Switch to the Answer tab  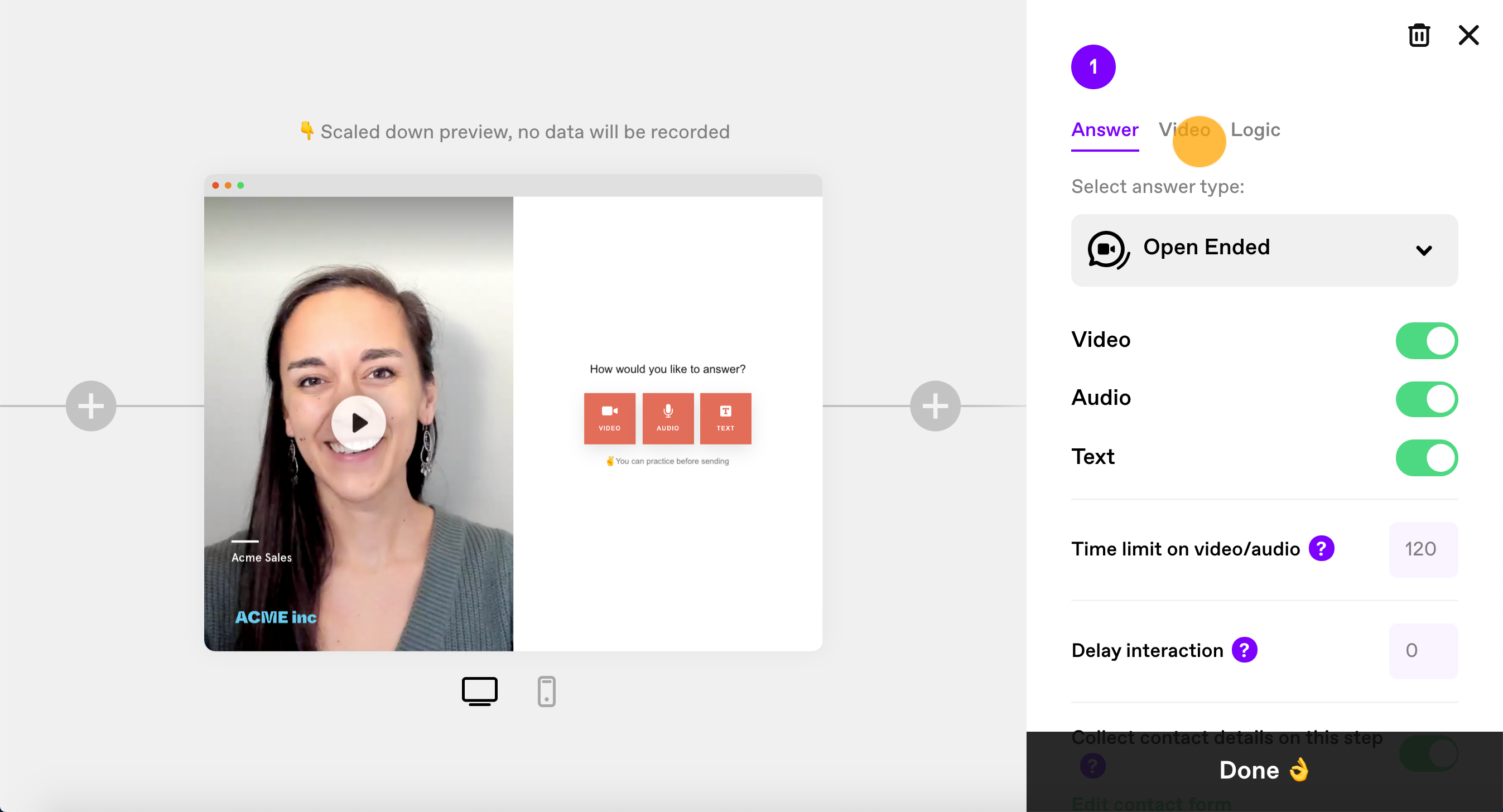[1105, 129]
